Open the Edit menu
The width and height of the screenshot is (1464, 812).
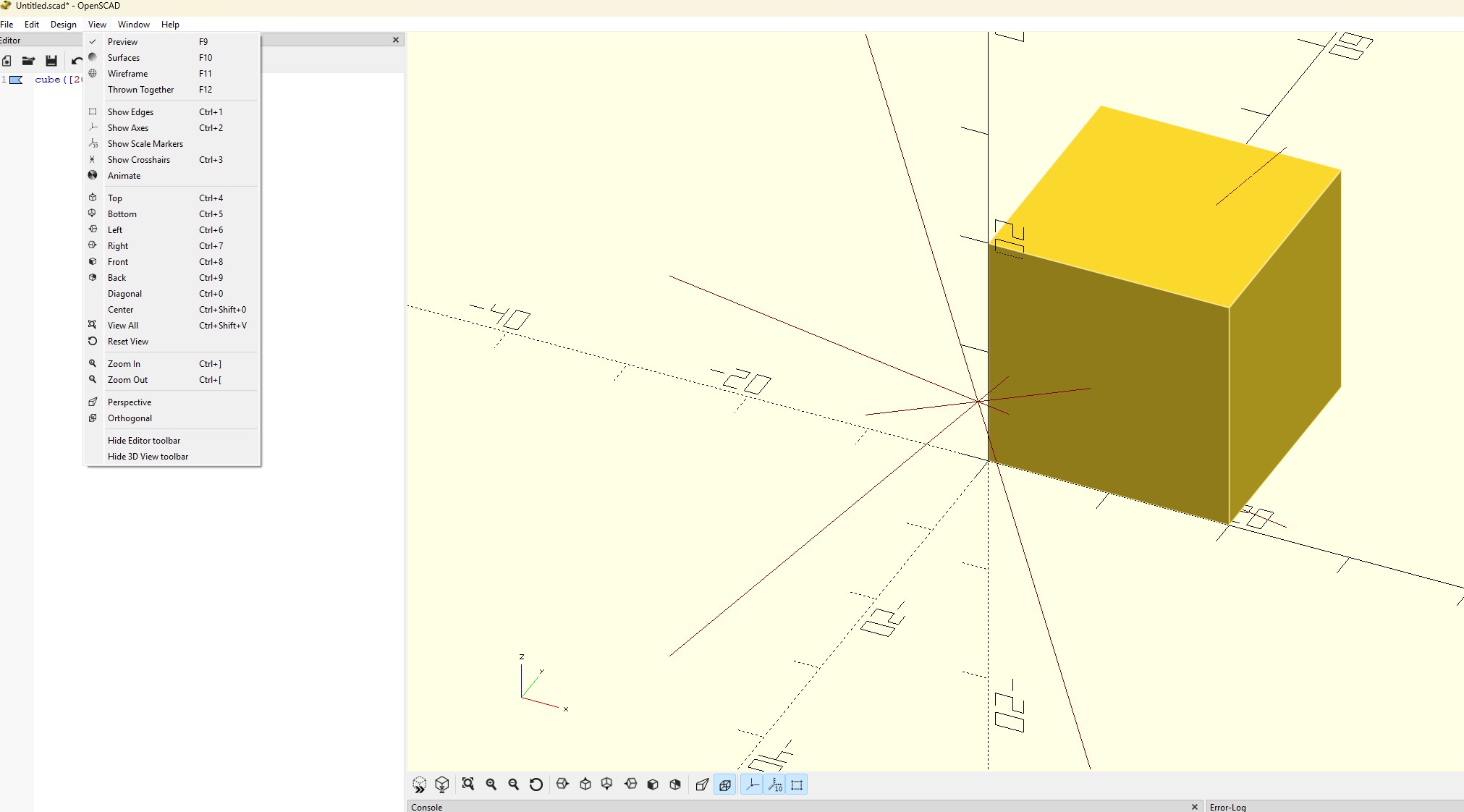pyautogui.click(x=32, y=24)
